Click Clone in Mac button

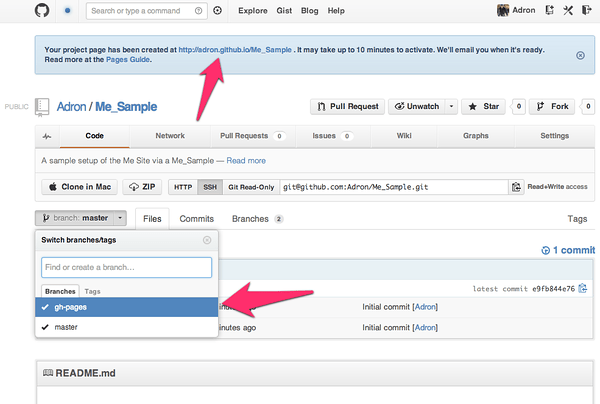coord(80,187)
